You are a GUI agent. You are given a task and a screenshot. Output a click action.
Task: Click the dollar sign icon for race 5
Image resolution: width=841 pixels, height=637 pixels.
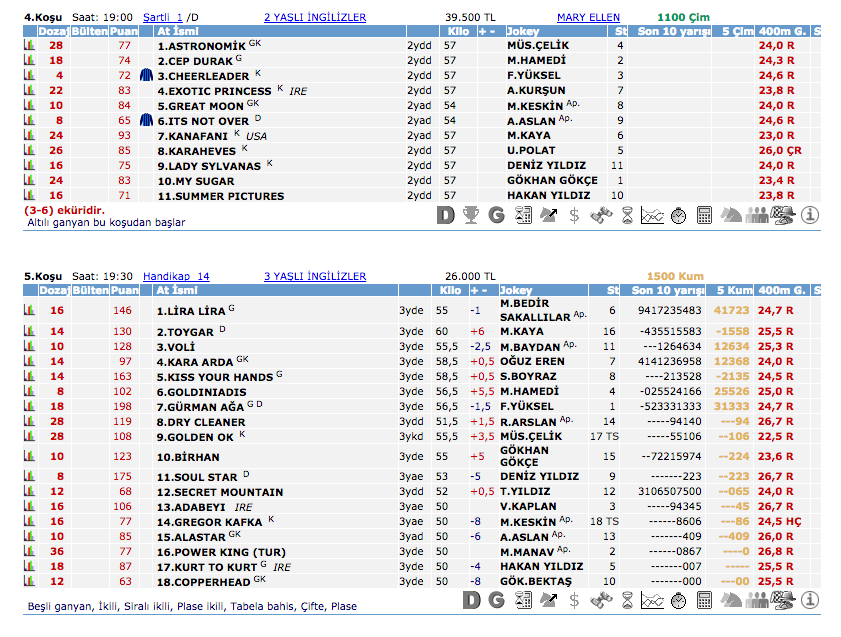point(574,600)
